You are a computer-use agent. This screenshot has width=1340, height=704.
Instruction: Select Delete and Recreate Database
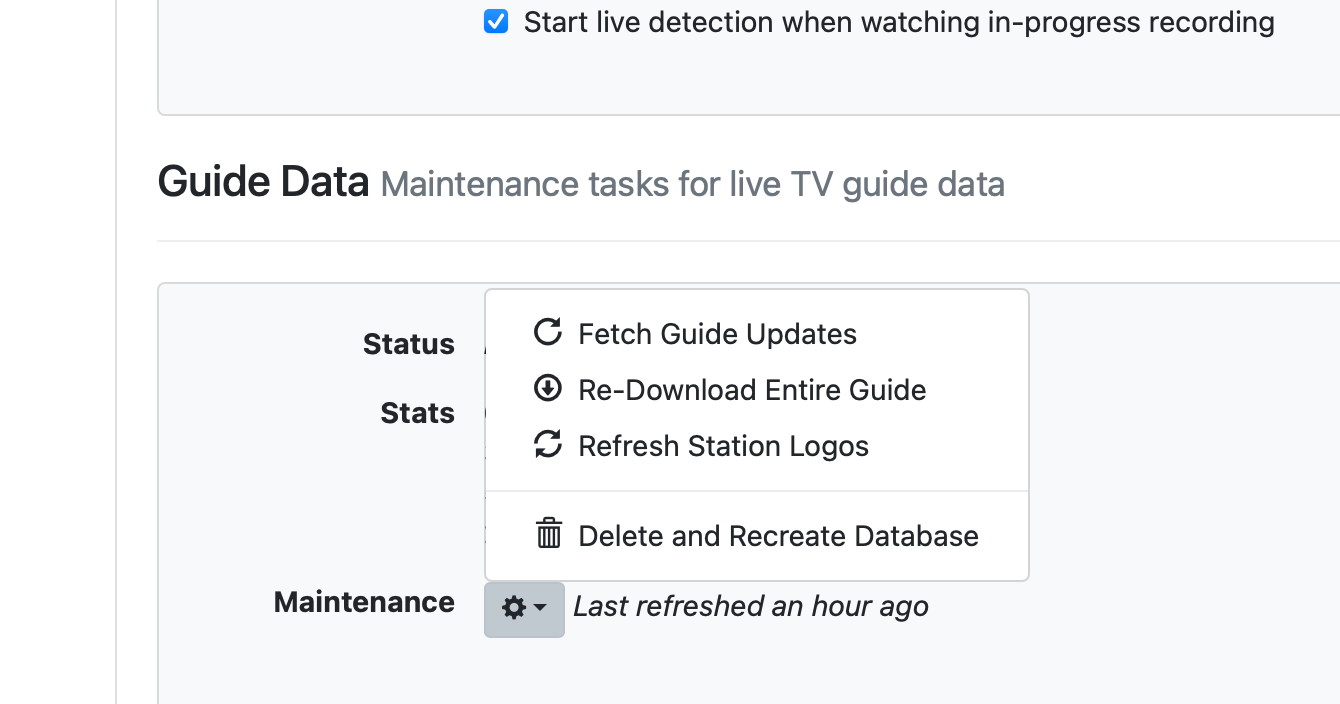(778, 536)
